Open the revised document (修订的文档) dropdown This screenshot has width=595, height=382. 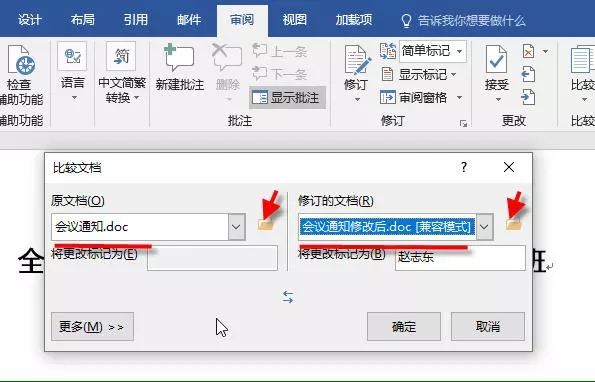(x=484, y=227)
